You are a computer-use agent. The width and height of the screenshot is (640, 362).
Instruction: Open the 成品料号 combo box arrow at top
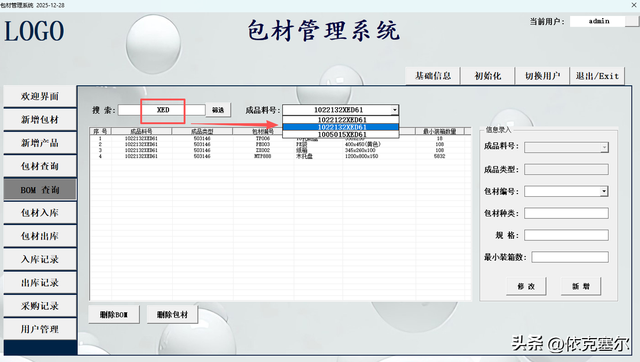(x=394, y=110)
